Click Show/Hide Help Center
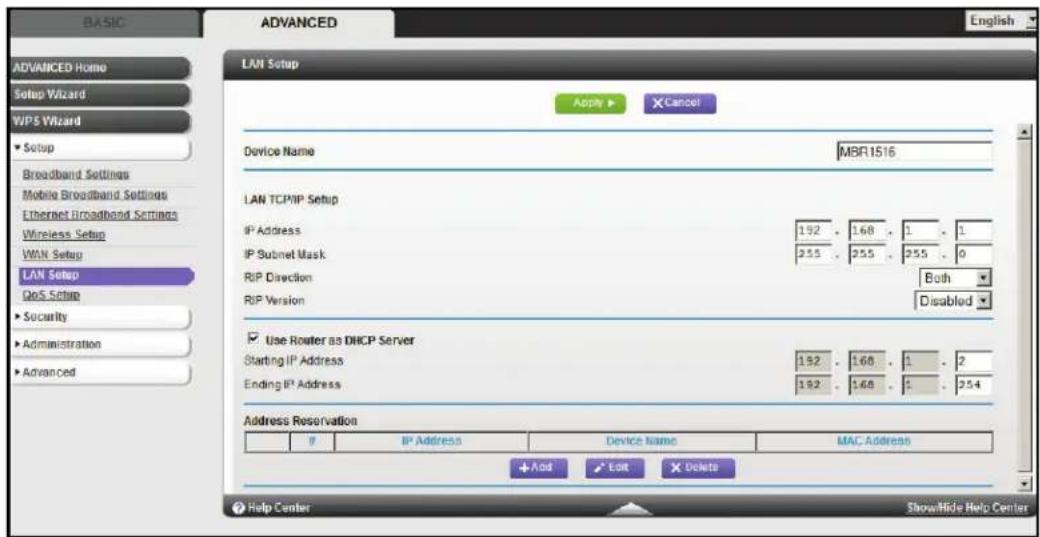This screenshot has height=537, width=1040. [967, 508]
